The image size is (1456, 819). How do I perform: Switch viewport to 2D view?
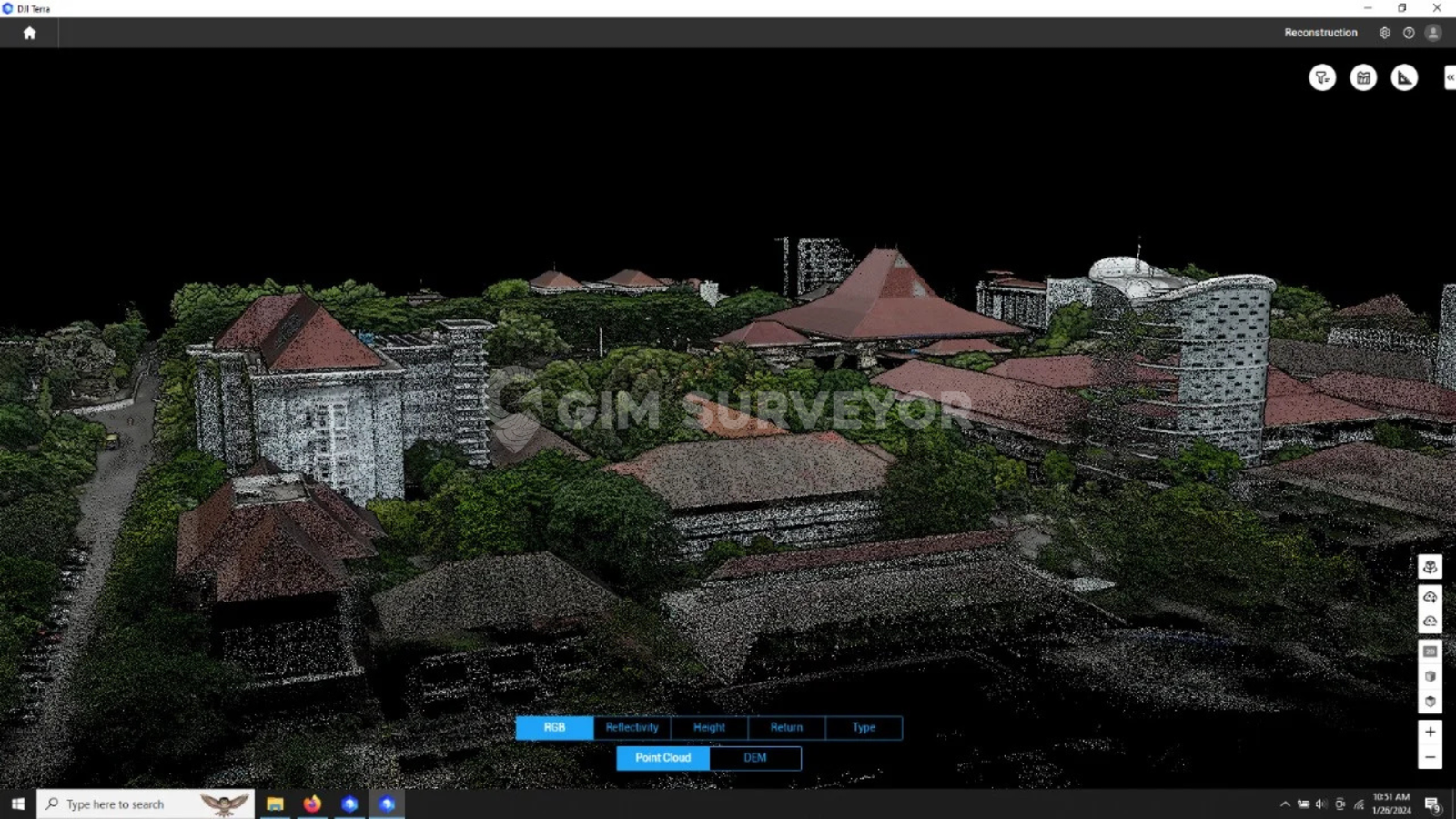tap(1430, 652)
